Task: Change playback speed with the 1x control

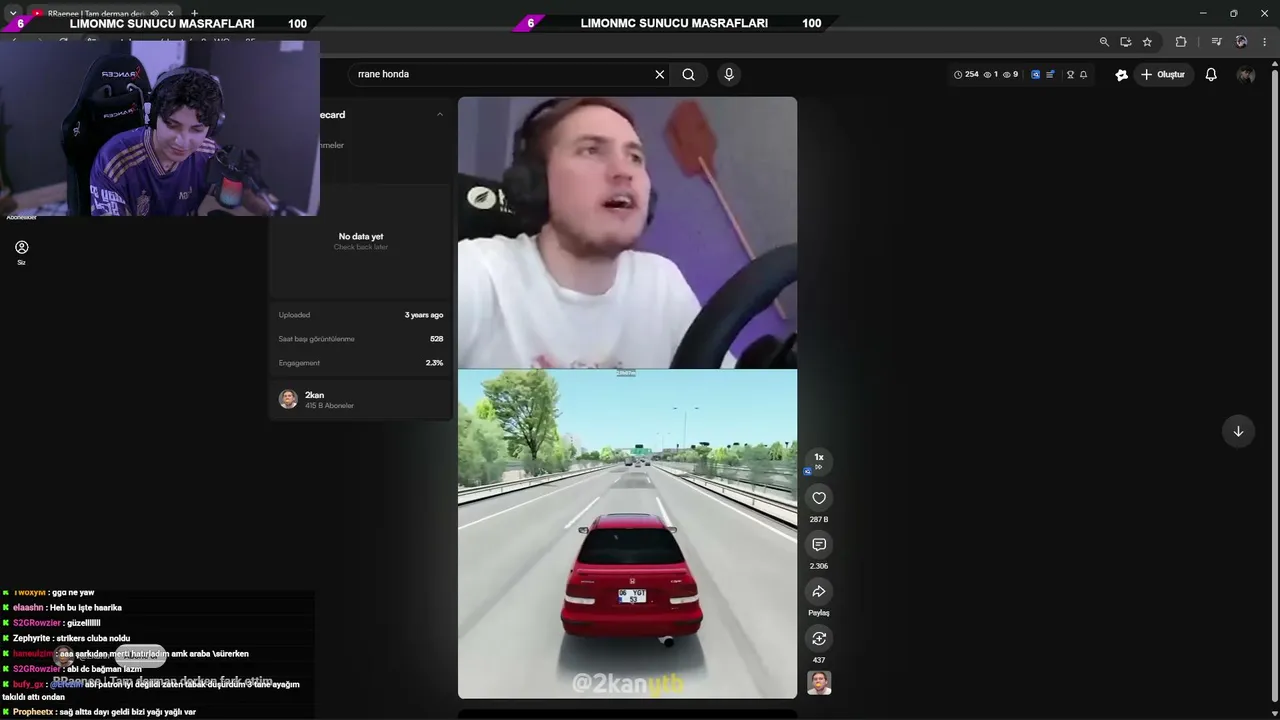Action: click(819, 459)
